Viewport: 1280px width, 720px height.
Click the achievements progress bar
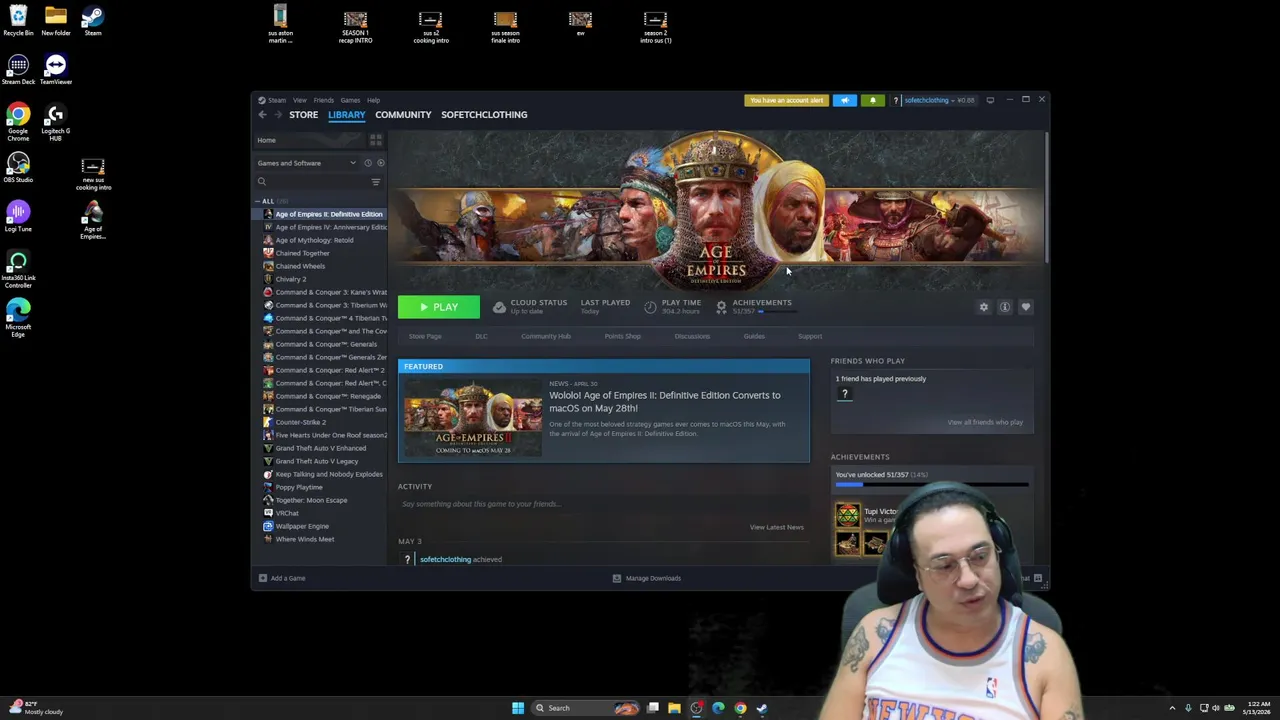[x=932, y=485]
